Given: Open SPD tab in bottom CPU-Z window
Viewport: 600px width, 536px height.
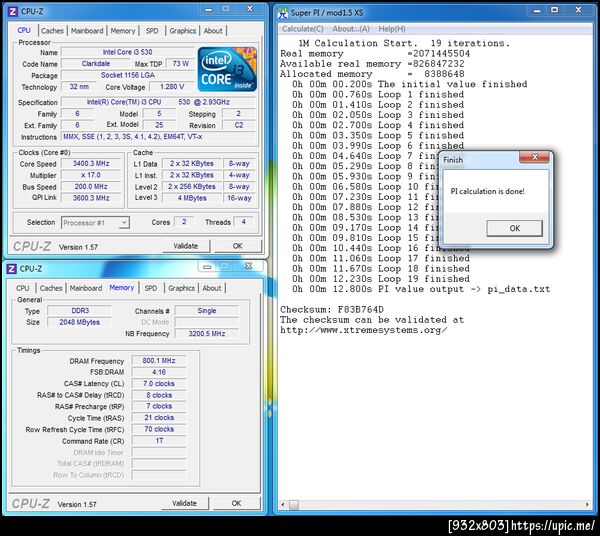Looking at the screenshot, I should click(x=151, y=288).
